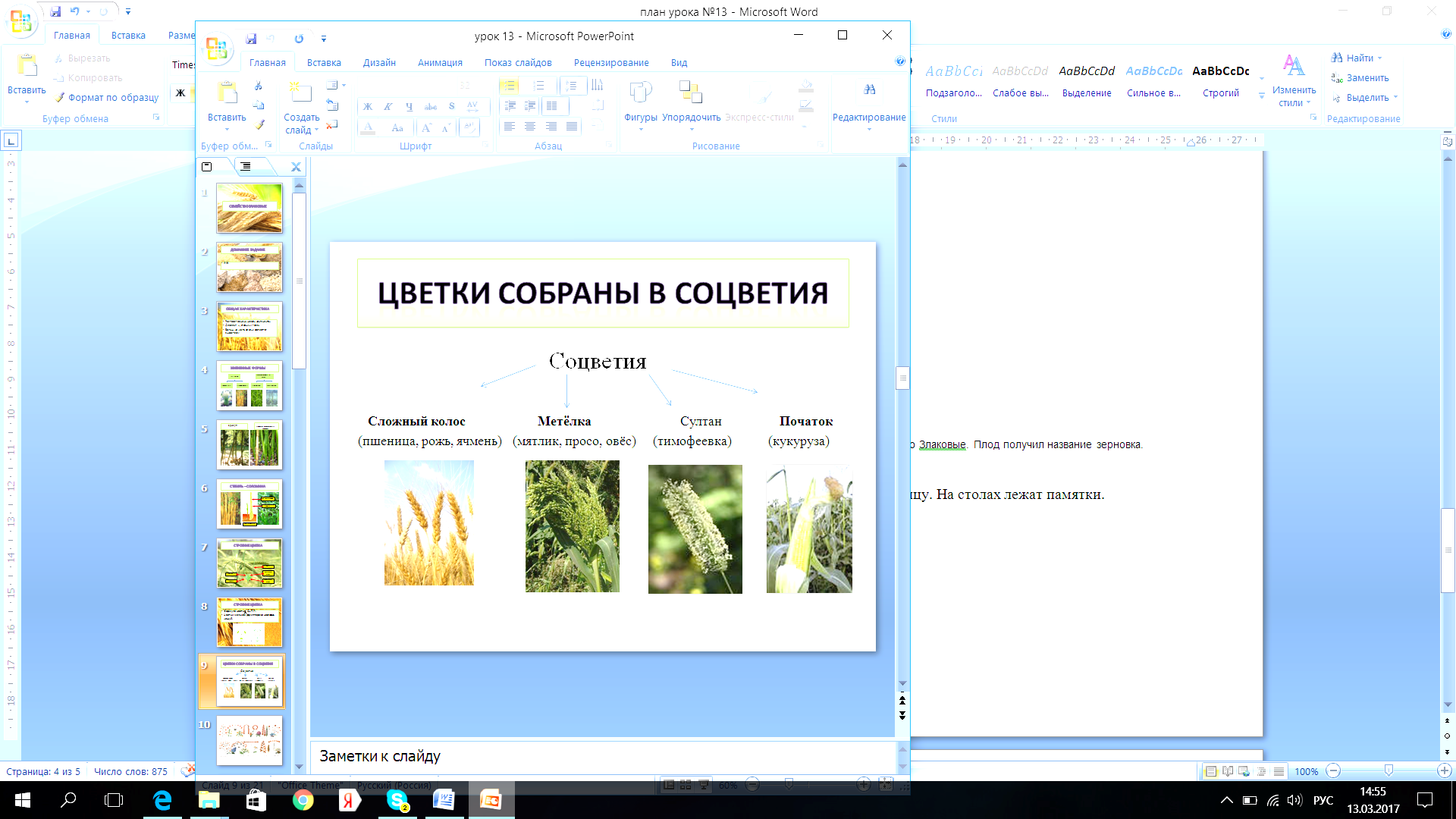
Task: Select the Format Painter brush in PowerPoint
Action: click(x=259, y=124)
